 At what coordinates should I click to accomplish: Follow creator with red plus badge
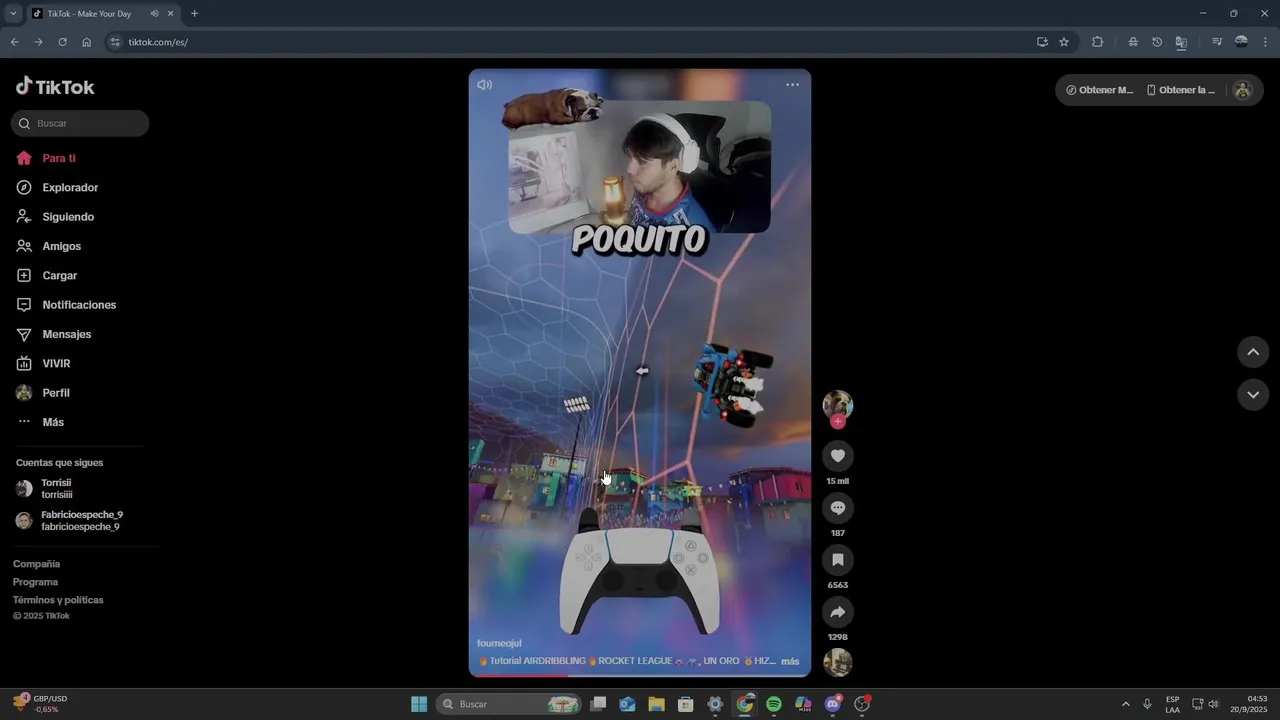[838, 422]
